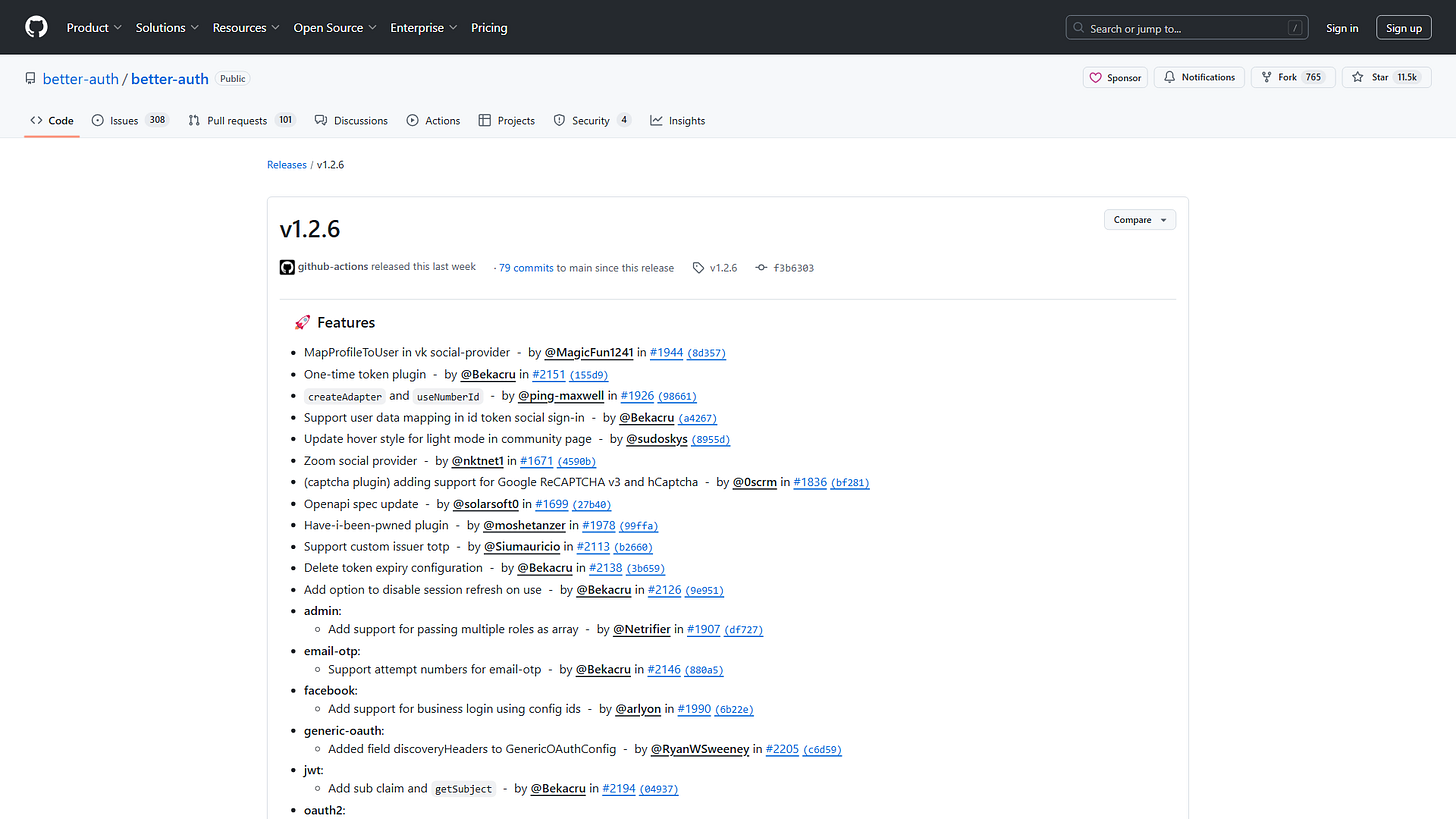1456x819 pixels.
Task: Click the getSubject code label
Action: click(464, 789)
